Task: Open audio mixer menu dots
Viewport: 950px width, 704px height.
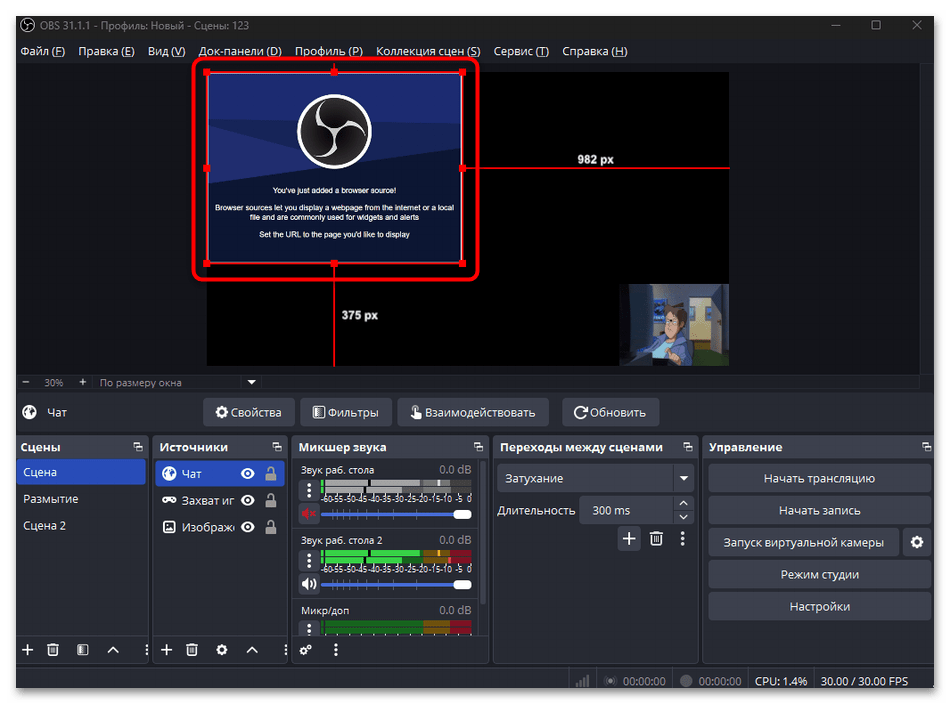Action: point(336,650)
